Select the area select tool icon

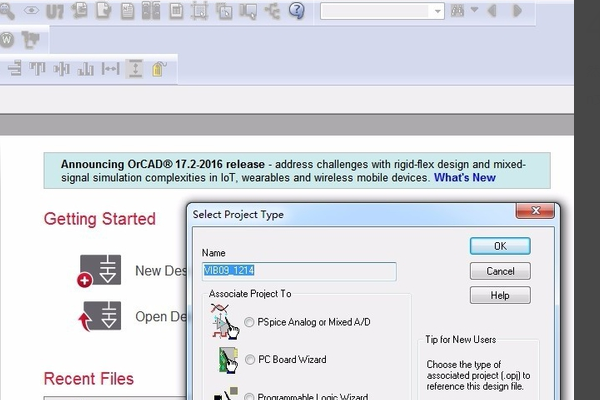click(x=224, y=11)
